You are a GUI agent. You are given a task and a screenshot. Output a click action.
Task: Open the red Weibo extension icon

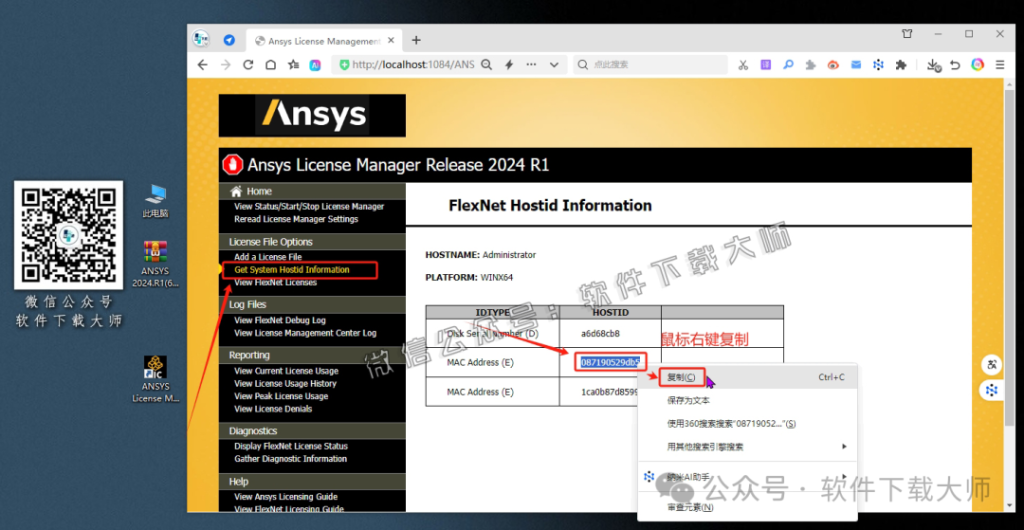tap(833, 65)
